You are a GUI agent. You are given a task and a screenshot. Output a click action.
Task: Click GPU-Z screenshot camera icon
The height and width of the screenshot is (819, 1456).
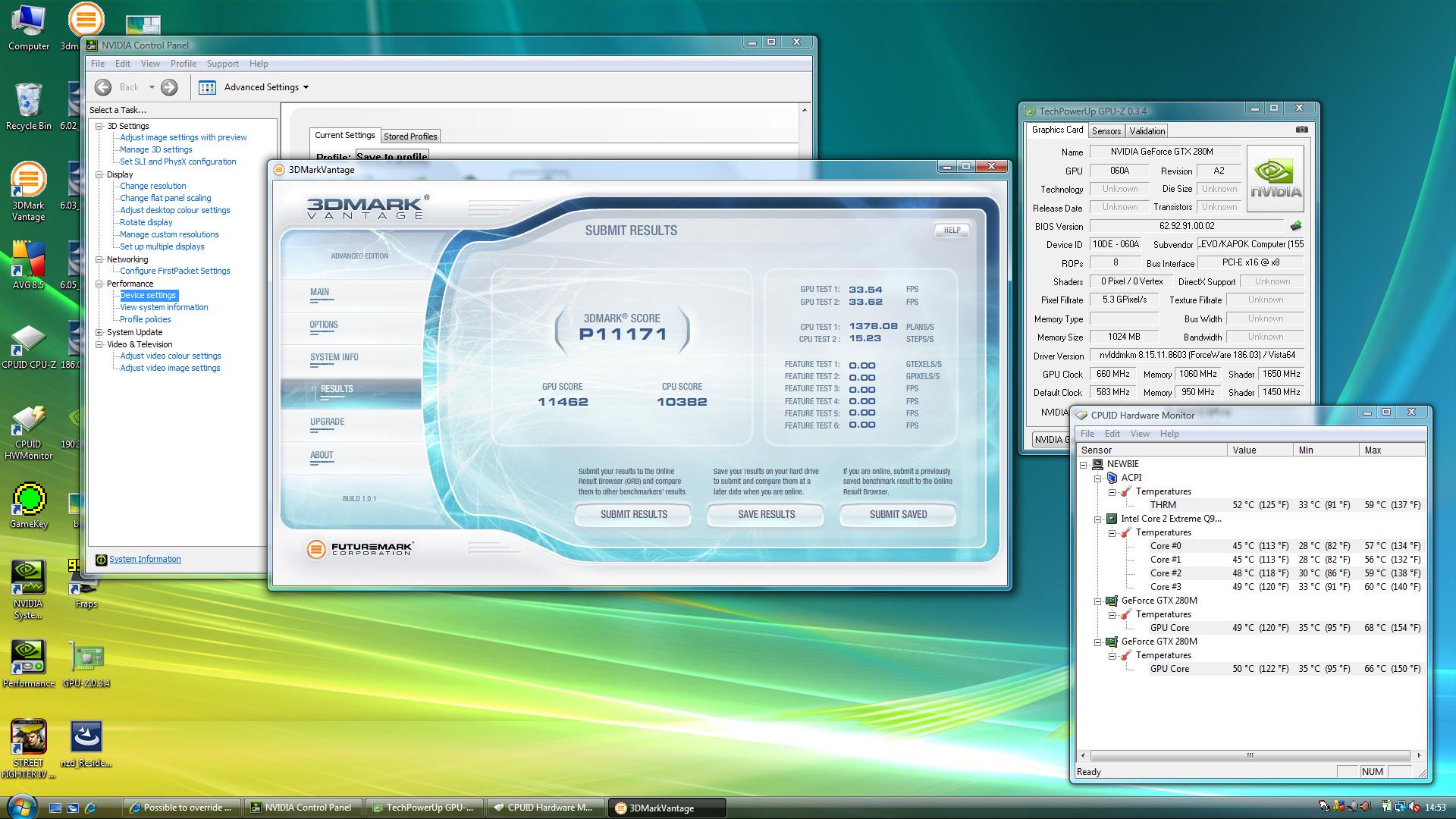click(1301, 130)
